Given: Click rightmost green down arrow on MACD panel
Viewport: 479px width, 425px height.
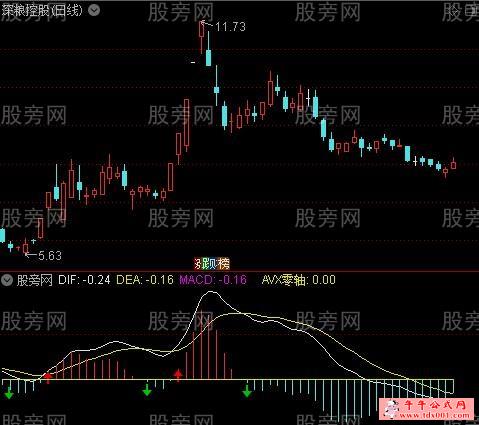Looking at the screenshot, I should coord(247,391).
